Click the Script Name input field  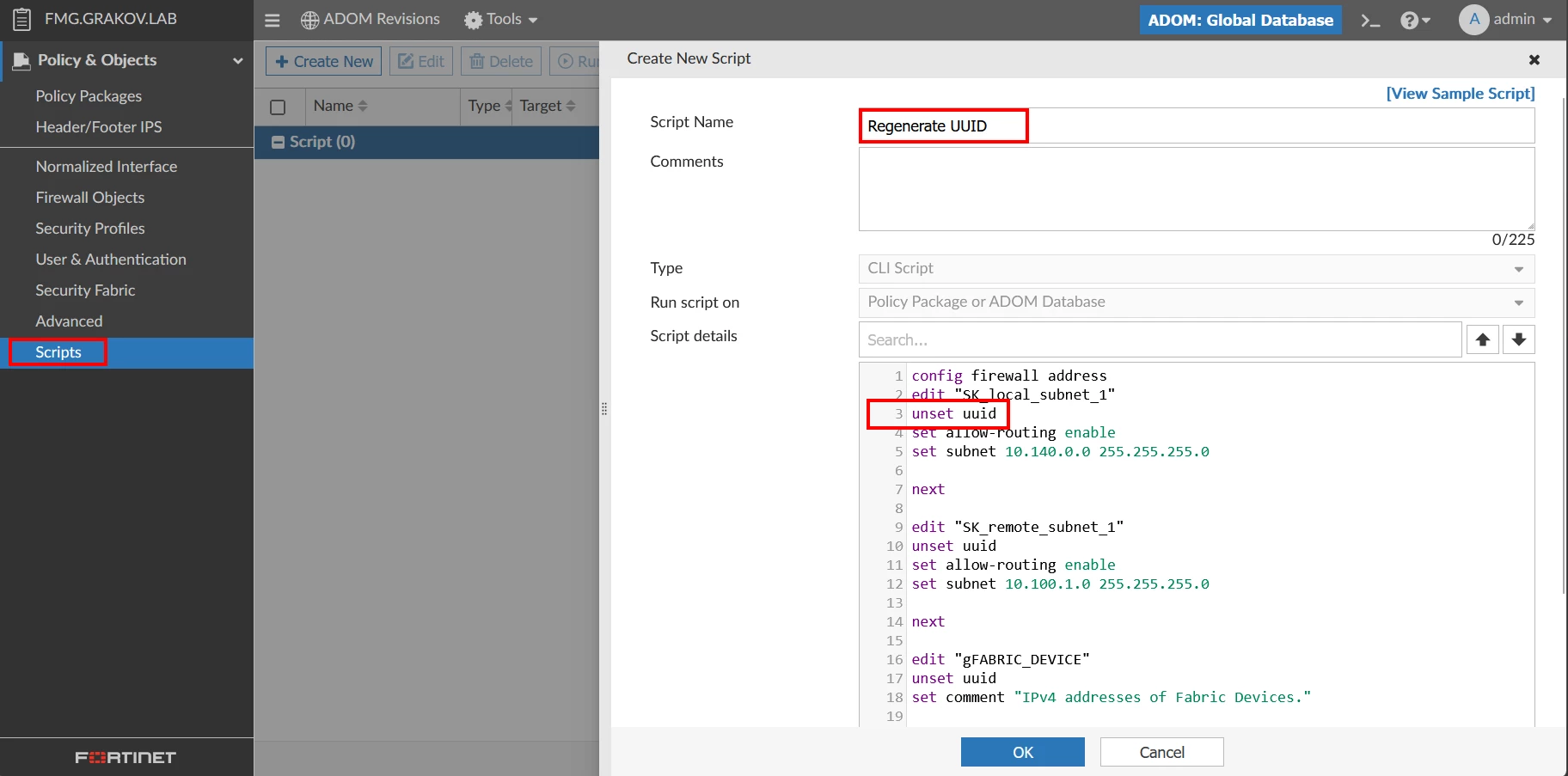tap(1197, 125)
